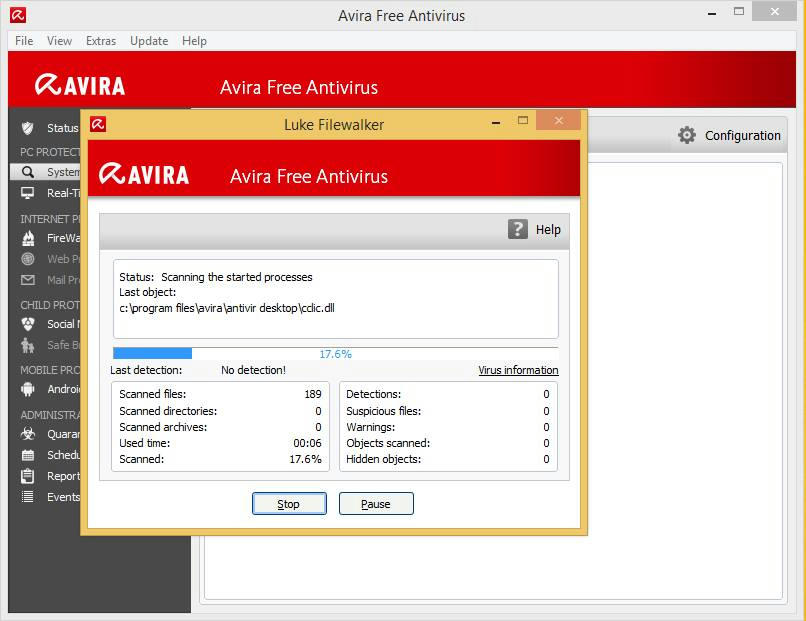Click the Luke Filewalker window title
806x621 pixels.
point(334,124)
